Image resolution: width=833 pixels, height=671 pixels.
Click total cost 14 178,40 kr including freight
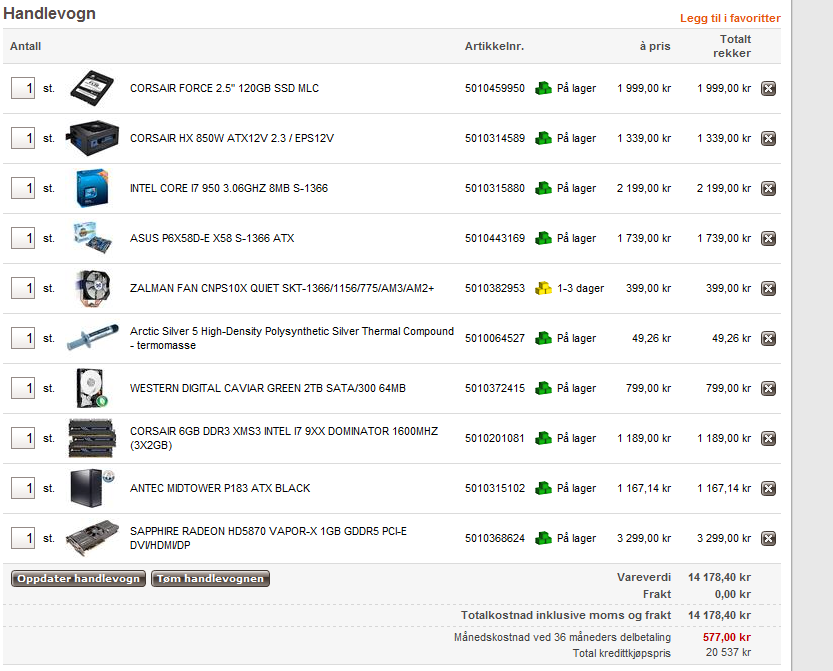(719, 615)
